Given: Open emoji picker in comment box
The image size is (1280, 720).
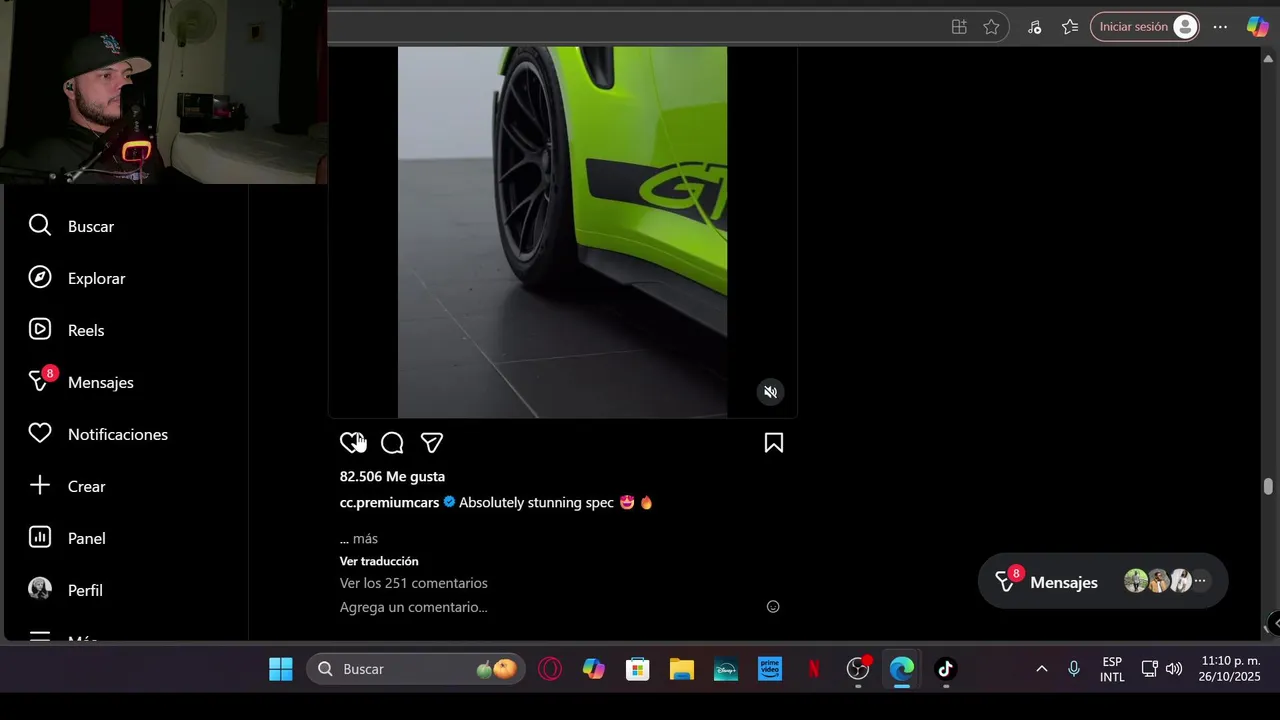Looking at the screenshot, I should click(x=773, y=607).
